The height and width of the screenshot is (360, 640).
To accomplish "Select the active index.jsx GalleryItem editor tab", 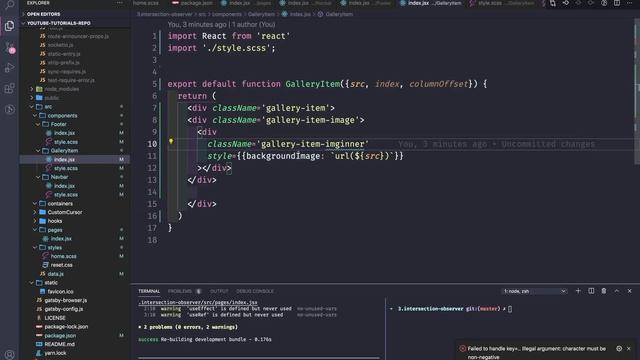I will coord(431,3).
